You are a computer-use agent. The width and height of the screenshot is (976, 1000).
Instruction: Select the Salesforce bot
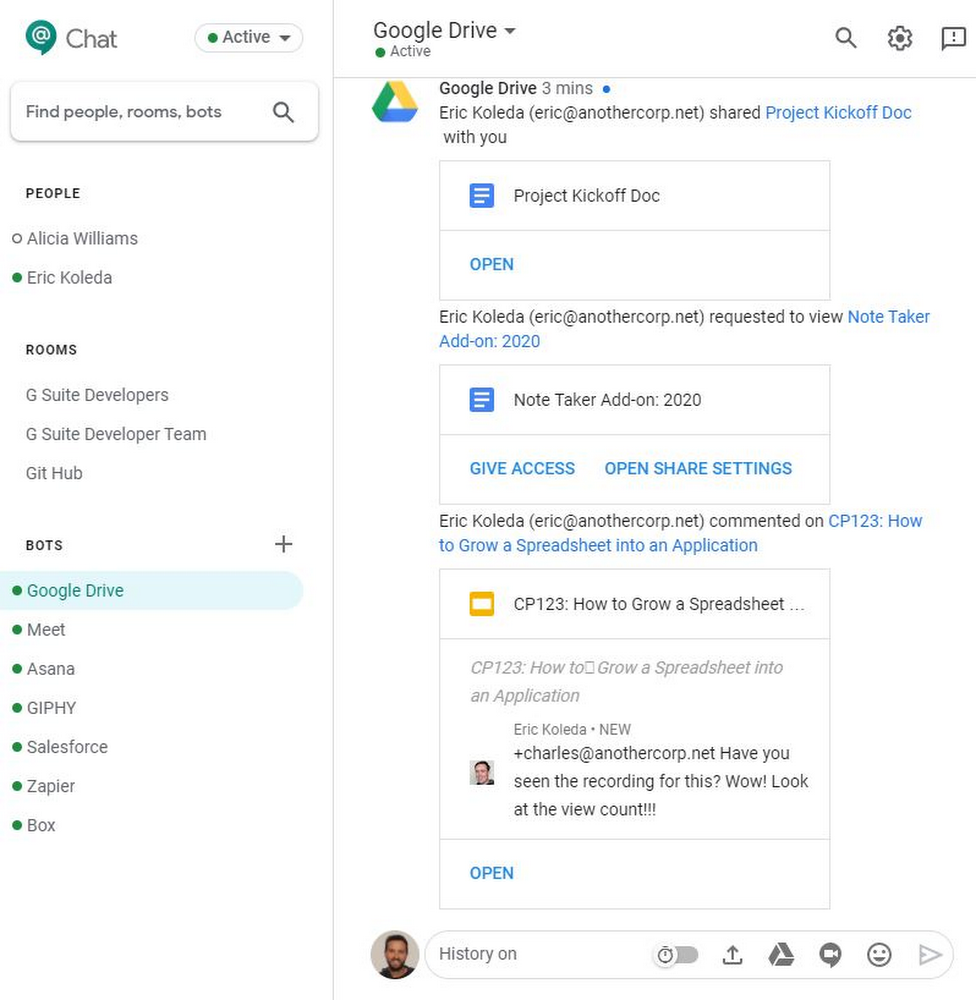[67, 747]
